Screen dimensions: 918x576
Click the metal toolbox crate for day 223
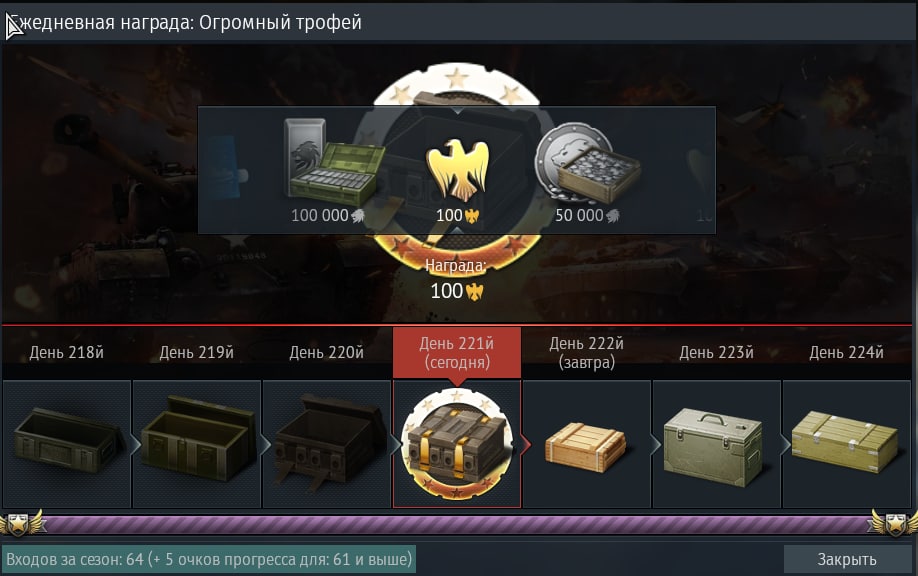pyautogui.click(x=713, y=447)
